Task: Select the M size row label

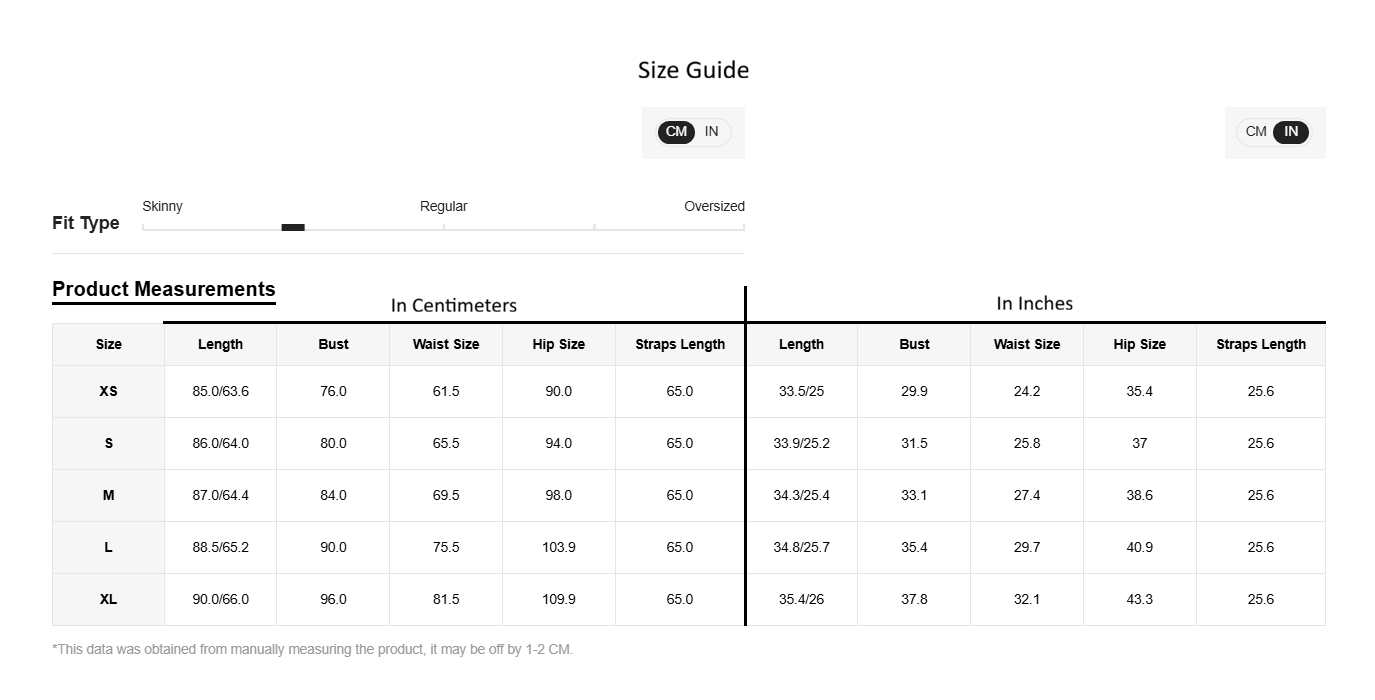Action: (x=109, y=495)
